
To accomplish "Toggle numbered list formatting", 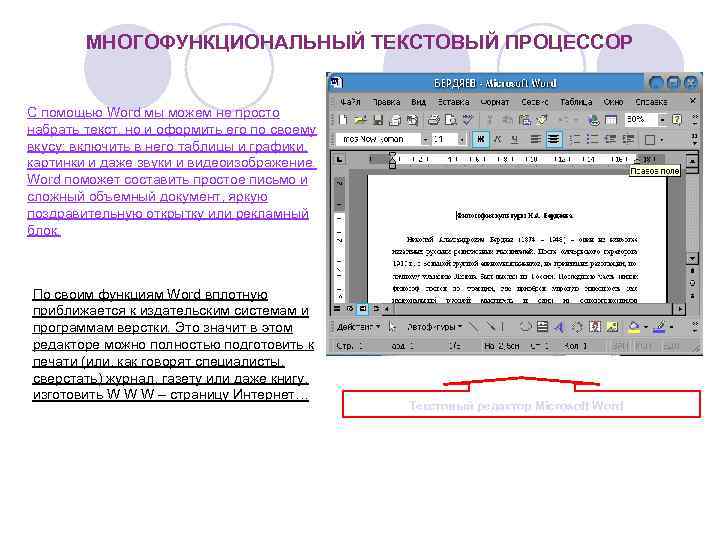I will tap(574, 139).
